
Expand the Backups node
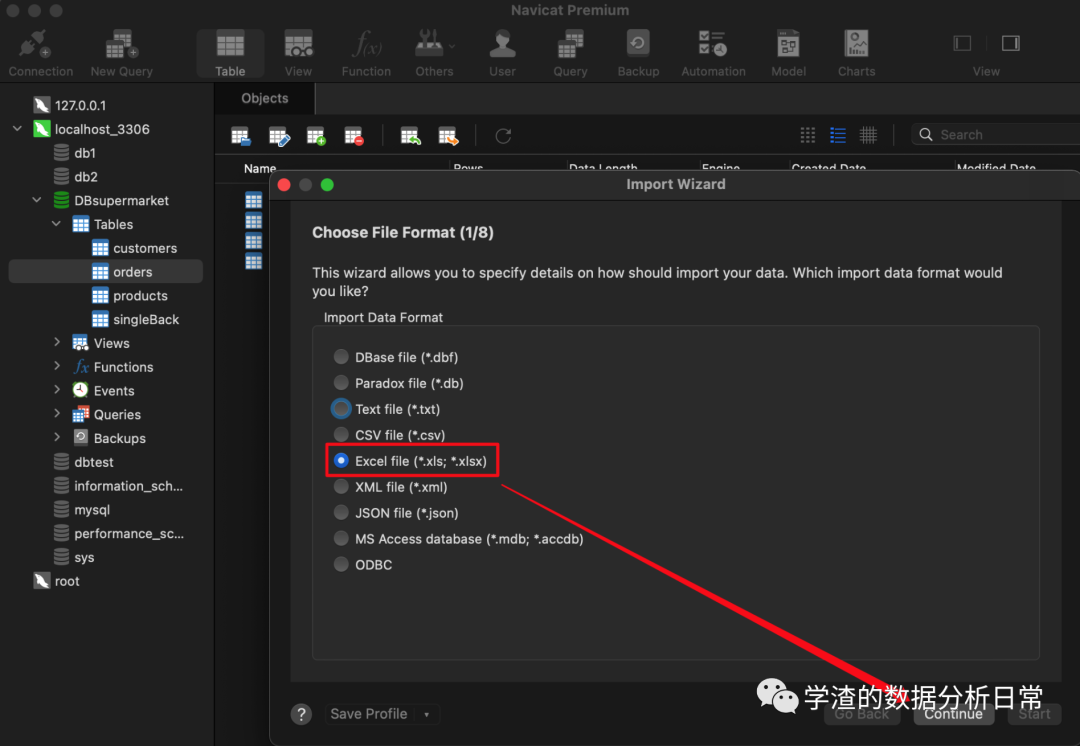click(x=56, y=437)
